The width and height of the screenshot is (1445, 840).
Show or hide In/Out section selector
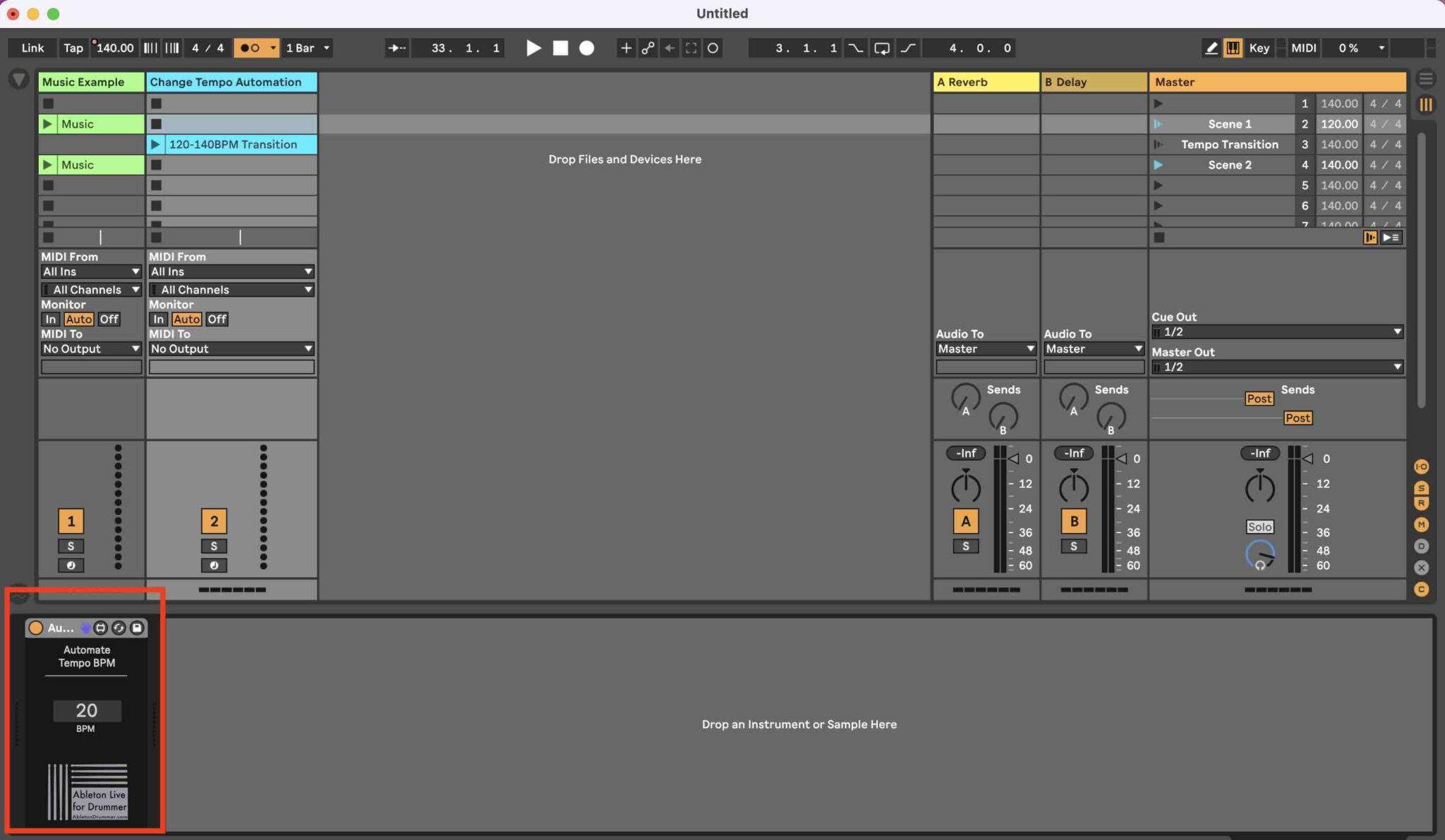(1422, 467)
